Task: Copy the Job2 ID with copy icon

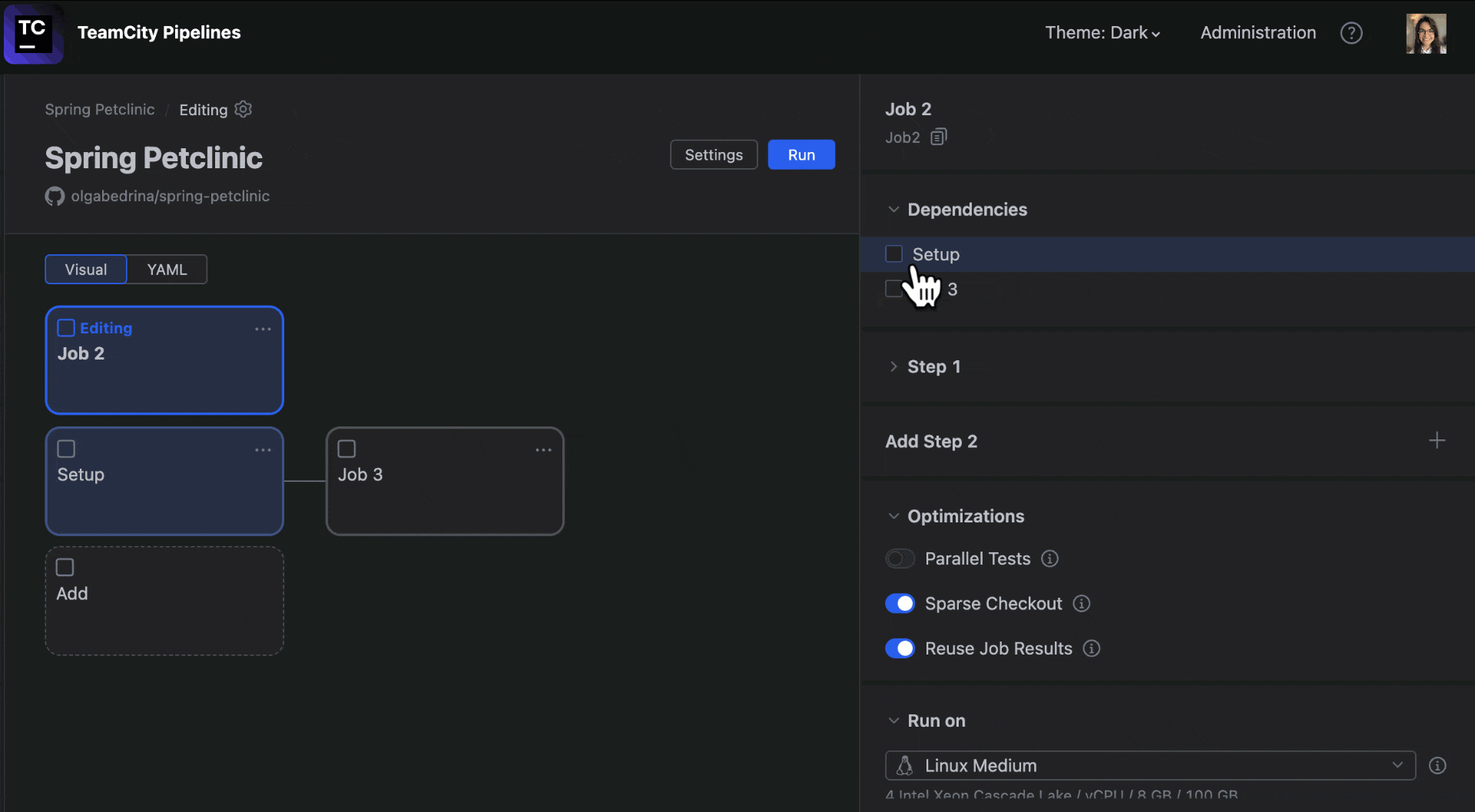Action: [939, 137]
